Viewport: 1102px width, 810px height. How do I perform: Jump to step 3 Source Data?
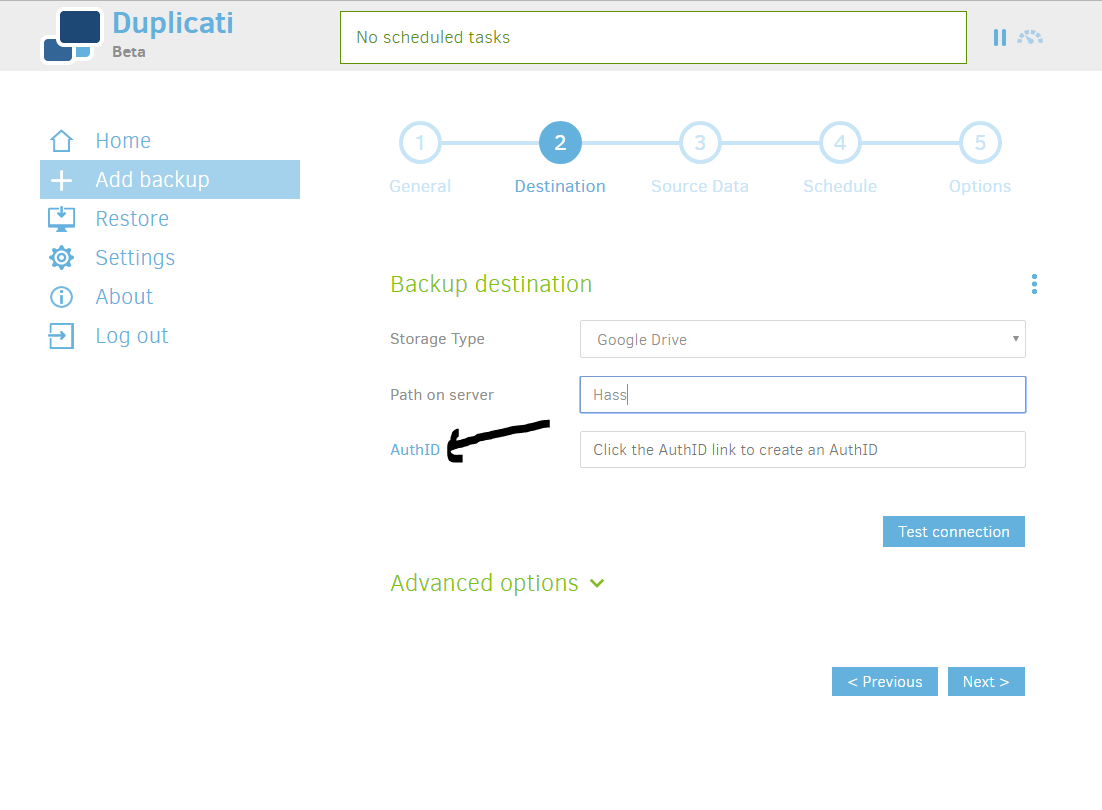click(700, 143)
